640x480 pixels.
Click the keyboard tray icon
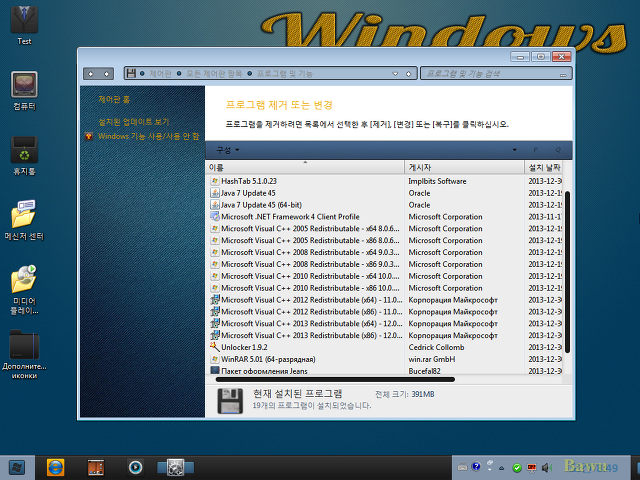point(462,467)
